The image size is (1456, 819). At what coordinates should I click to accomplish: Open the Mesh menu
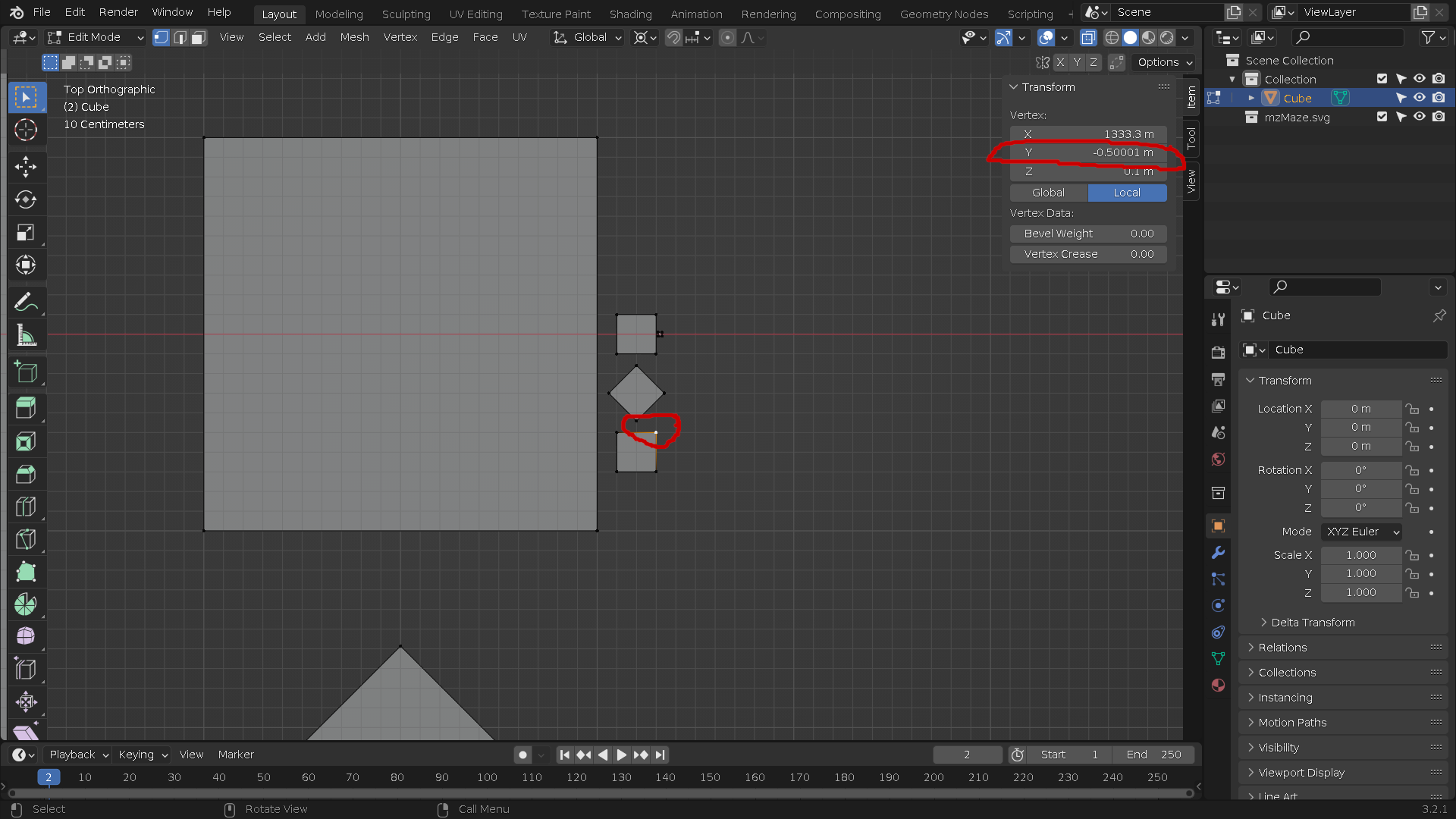point(354,37)
